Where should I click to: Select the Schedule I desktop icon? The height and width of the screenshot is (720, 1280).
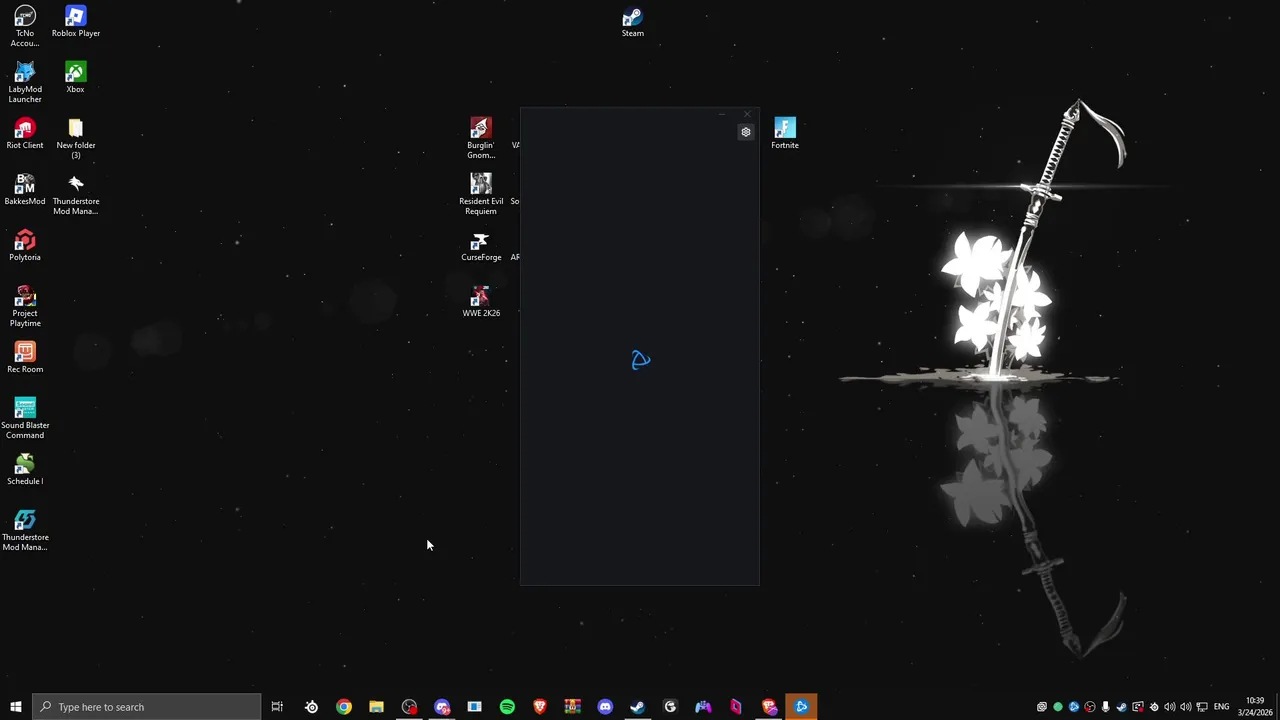click(x=25, y=470)
